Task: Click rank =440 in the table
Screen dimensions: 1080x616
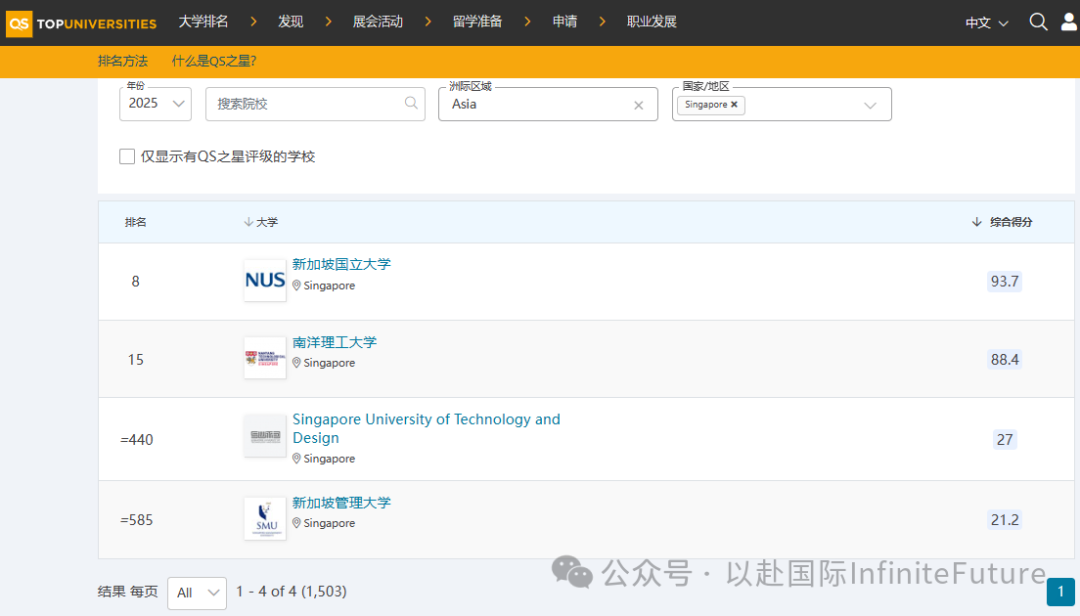Action: (x=136, y=440)
